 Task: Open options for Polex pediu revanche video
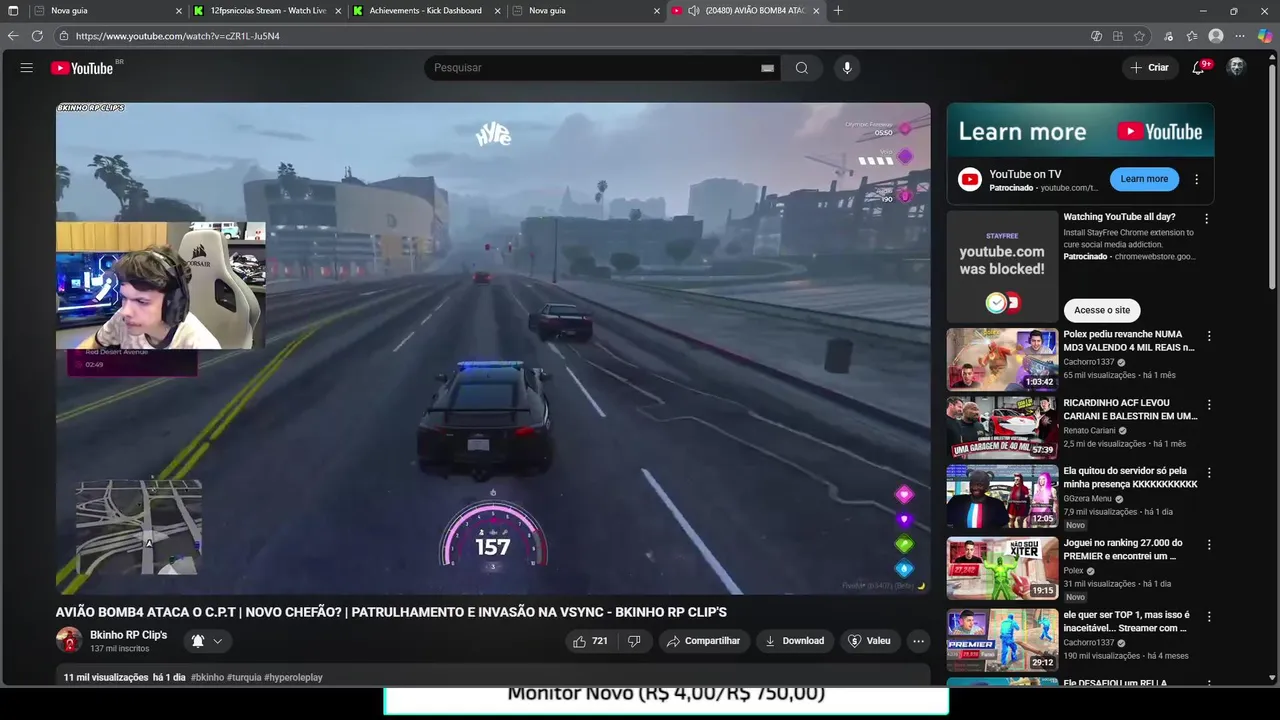pyautogui.click(x=1209, y=336)
